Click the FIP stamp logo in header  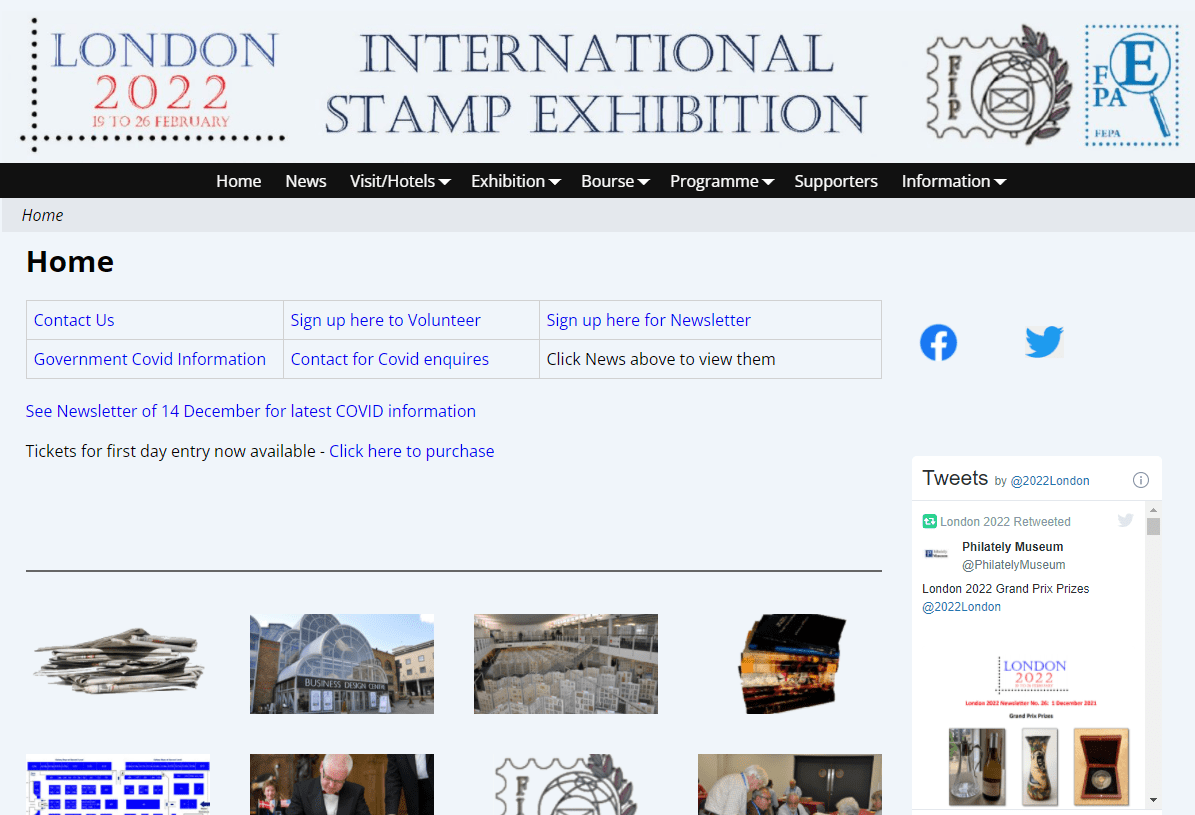point(998,84)
